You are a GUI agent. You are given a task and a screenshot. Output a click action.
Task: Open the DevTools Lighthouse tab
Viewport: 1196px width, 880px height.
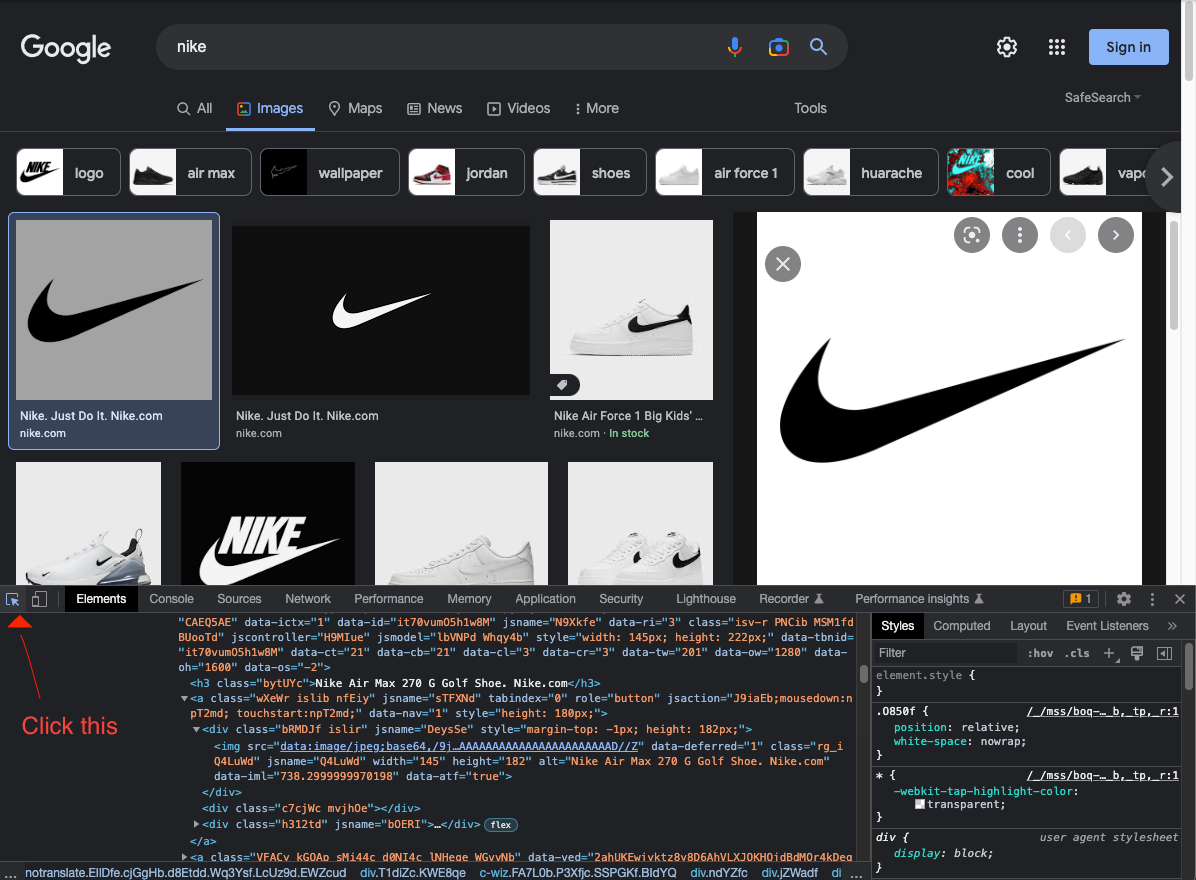(x=706, y=599)
